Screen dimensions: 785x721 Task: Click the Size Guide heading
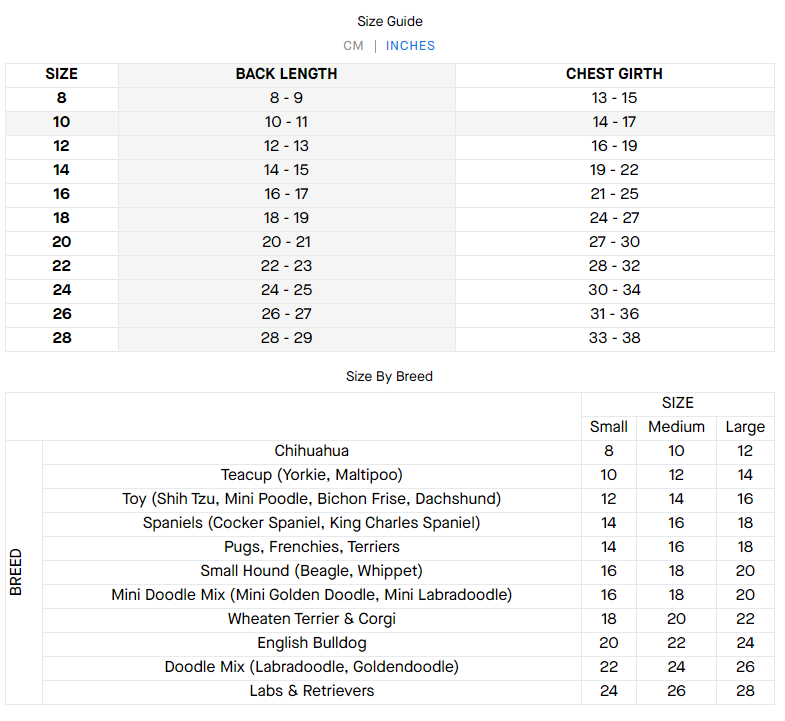point(390,21)
